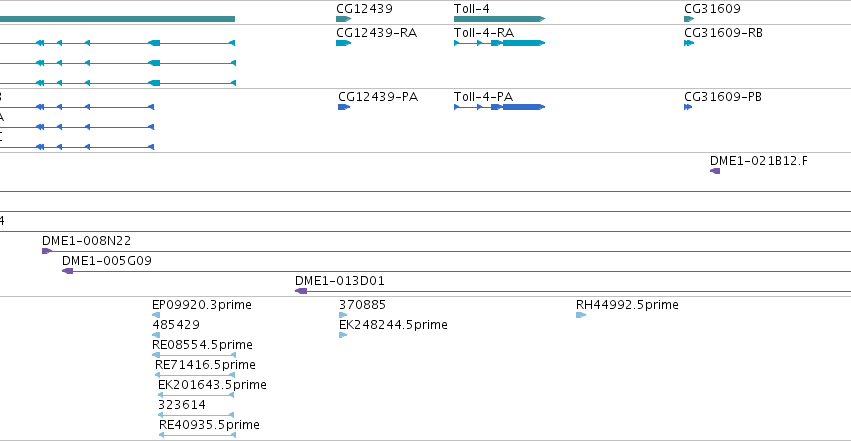Select the EK248244.5prime EST arrow
This screenshot has height=441, width=851.
(343, 335)
